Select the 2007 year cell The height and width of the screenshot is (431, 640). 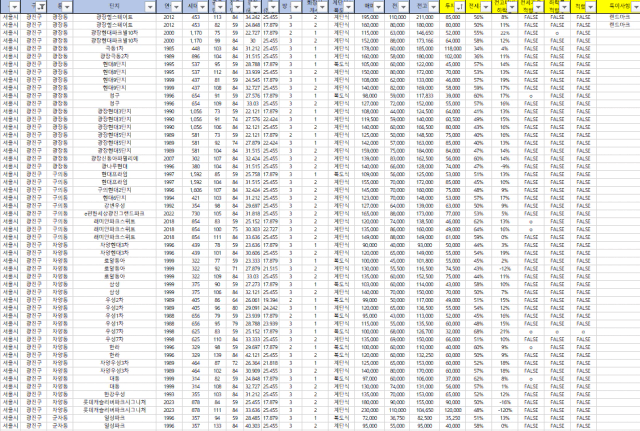[169, 158]
